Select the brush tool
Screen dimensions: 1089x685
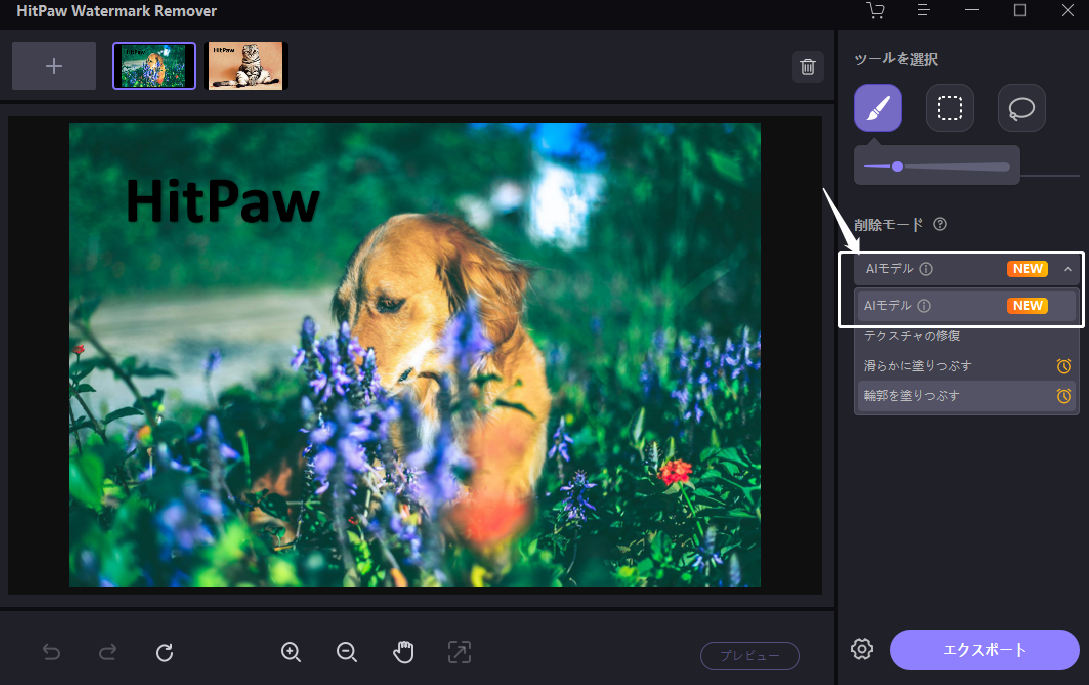coord(878,108)
